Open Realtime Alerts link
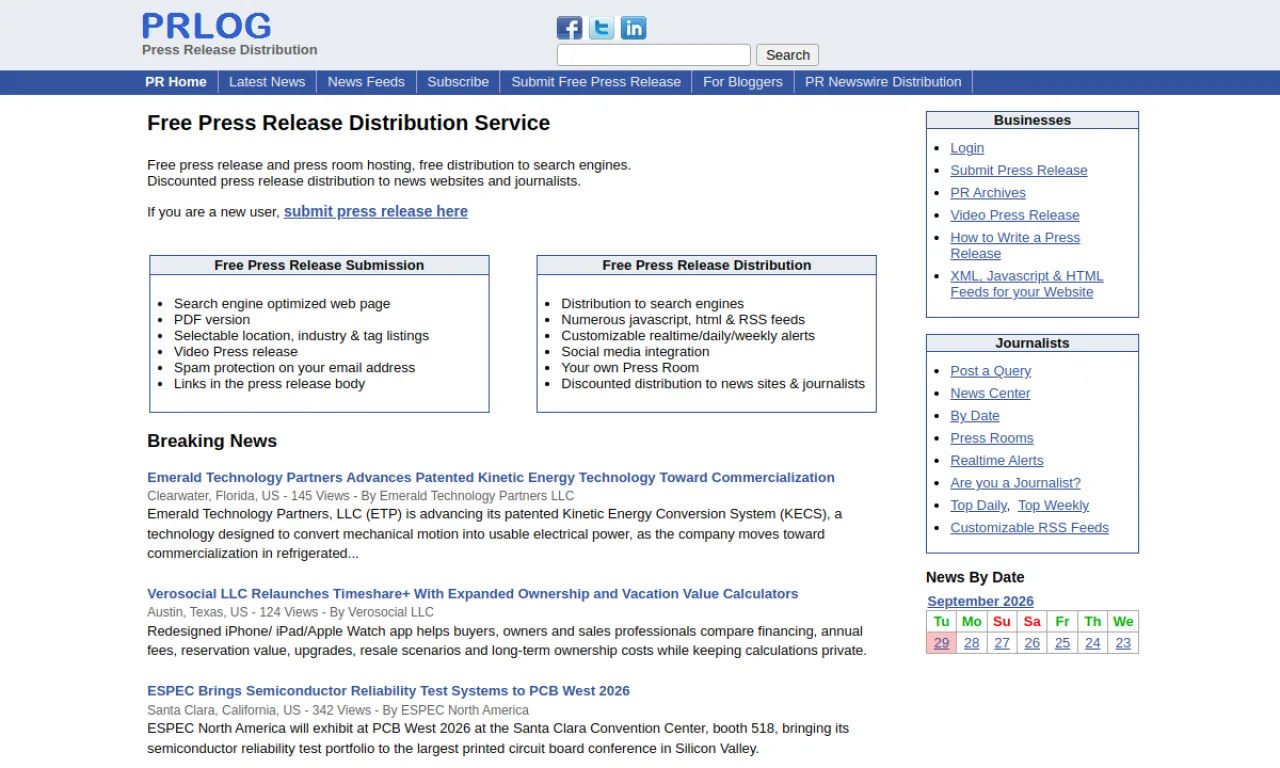 pos(997,460)
